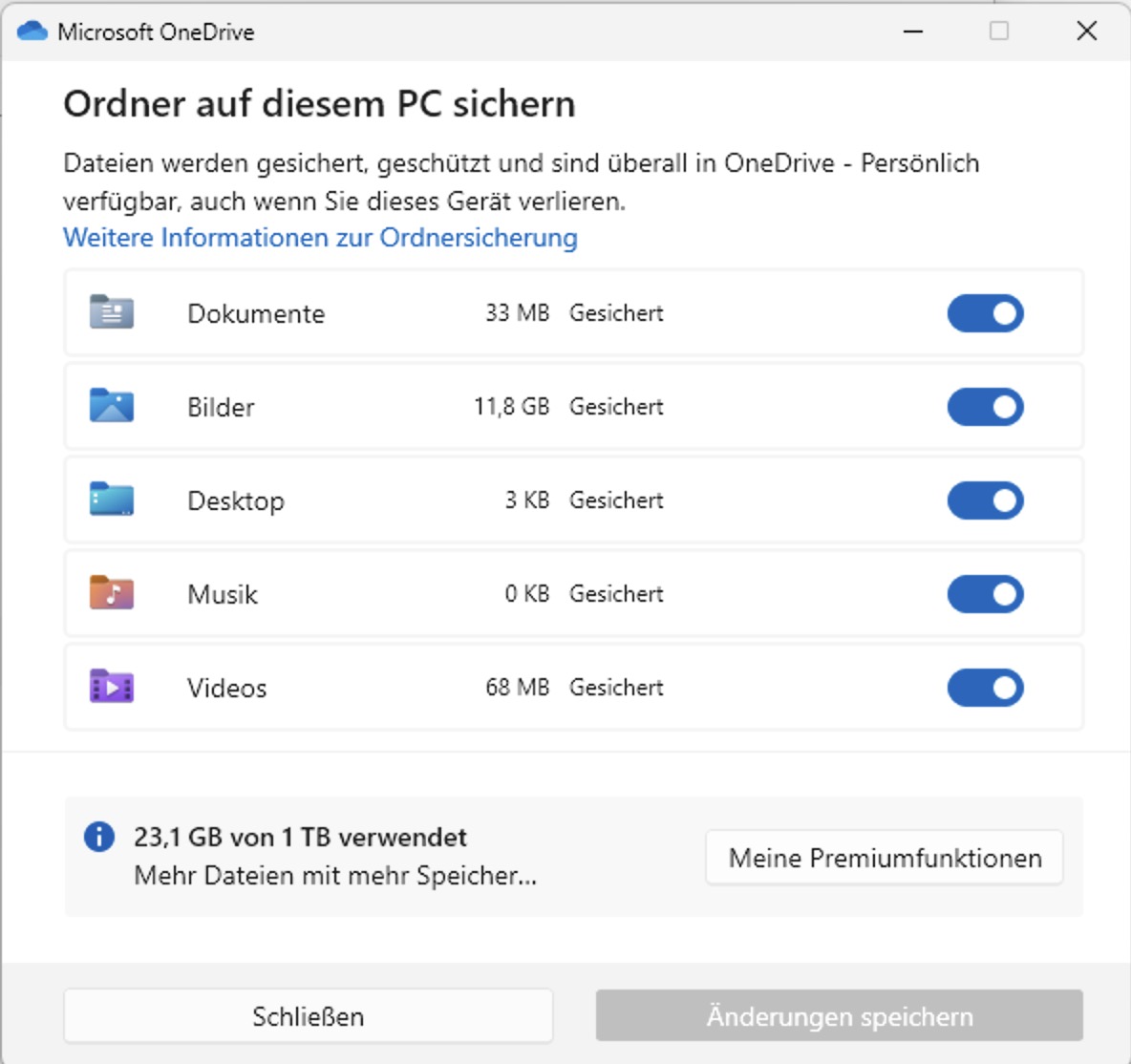This screenshot has height=1064, width=1131.
Task: Click Gesichert status in Desktop row
Action: coord(617,500)
